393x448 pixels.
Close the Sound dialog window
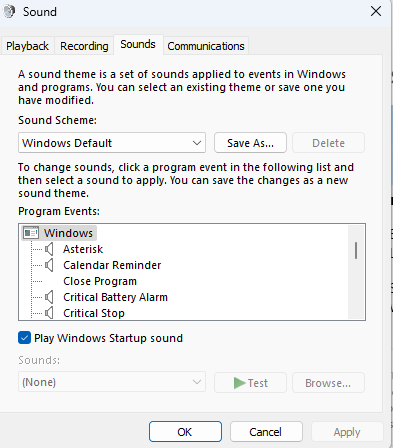(376, 11)
